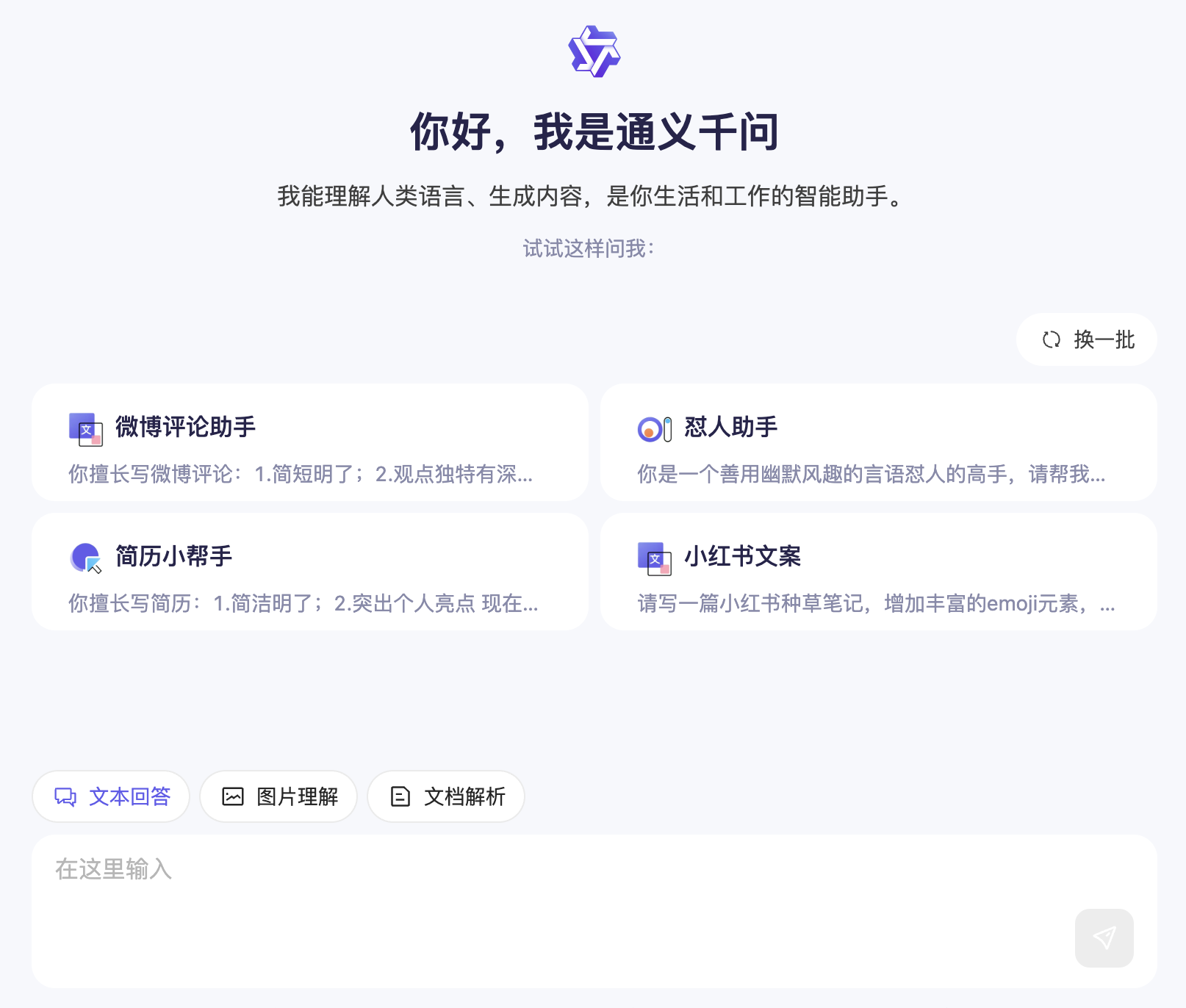This screenshot has height=1008, width=1186.
Task: Click description text 你擅长写简历
Action: coord(303,604)
